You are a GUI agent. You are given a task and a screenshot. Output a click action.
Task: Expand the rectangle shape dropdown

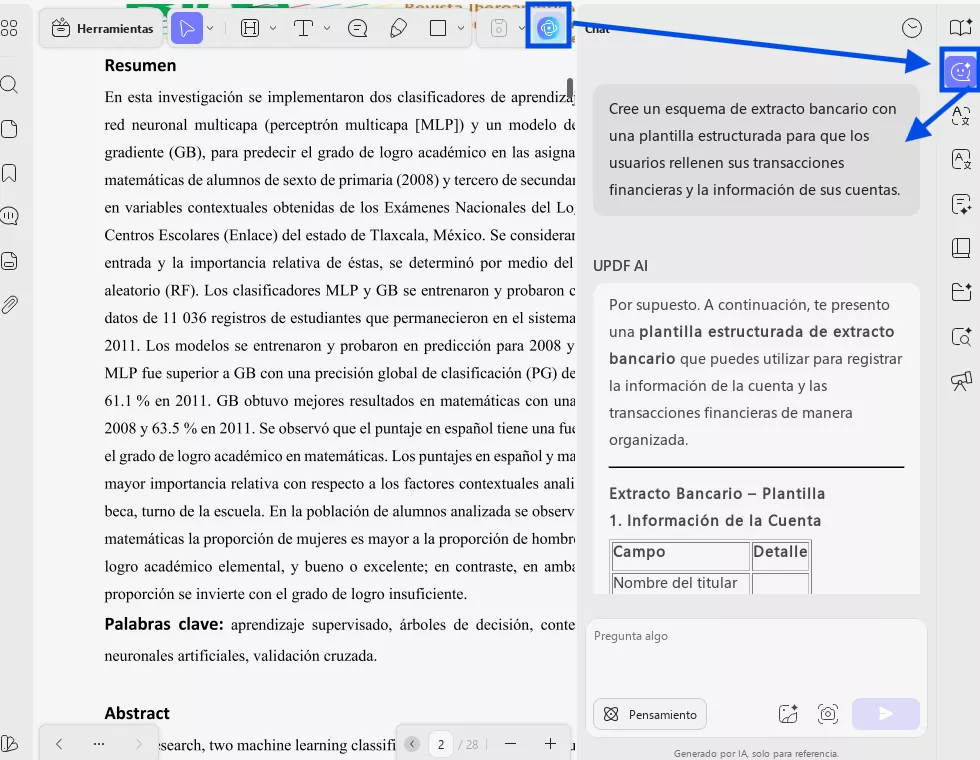tap(461, 28)
